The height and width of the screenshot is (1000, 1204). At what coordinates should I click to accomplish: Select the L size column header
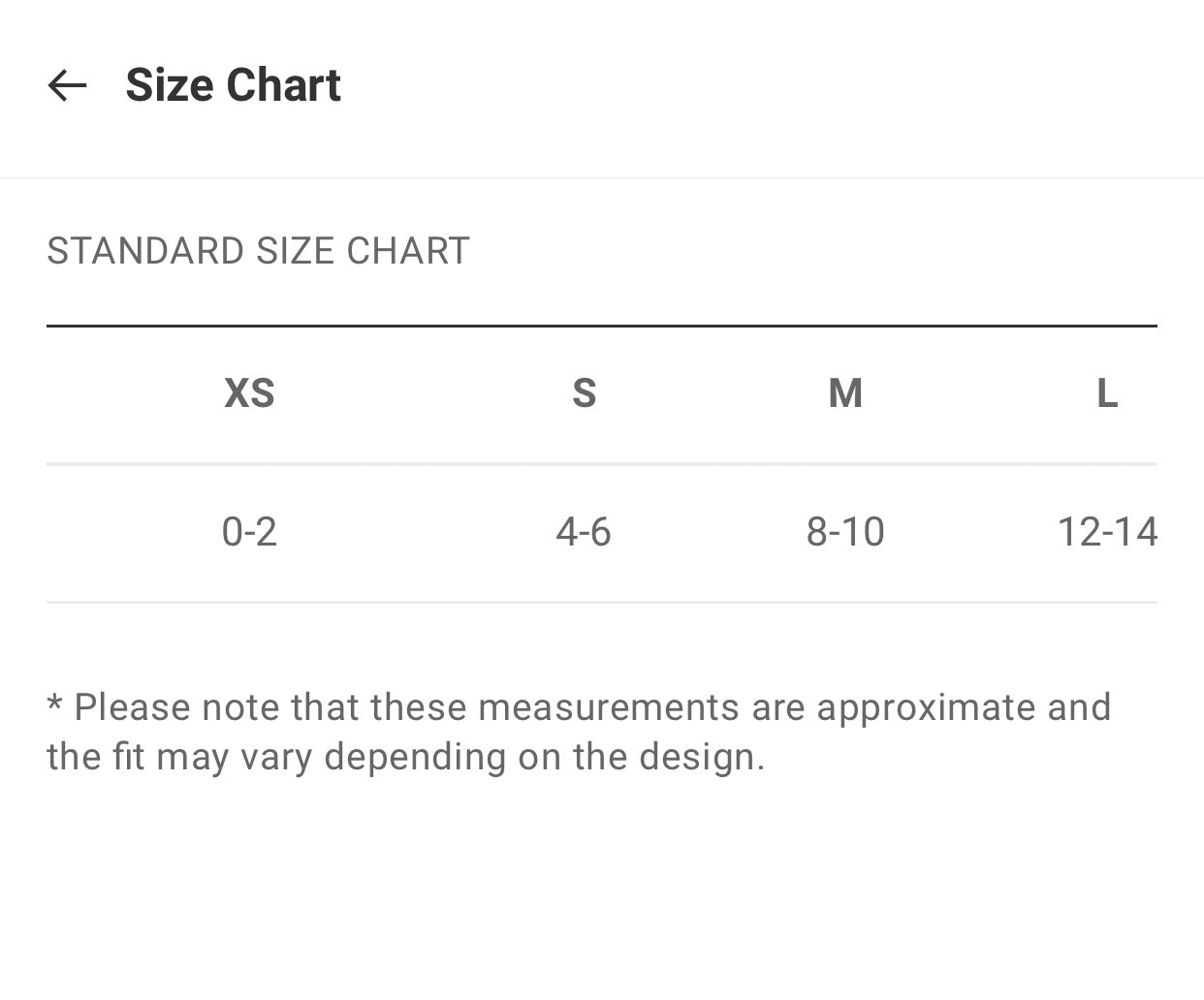(1107, 393)
